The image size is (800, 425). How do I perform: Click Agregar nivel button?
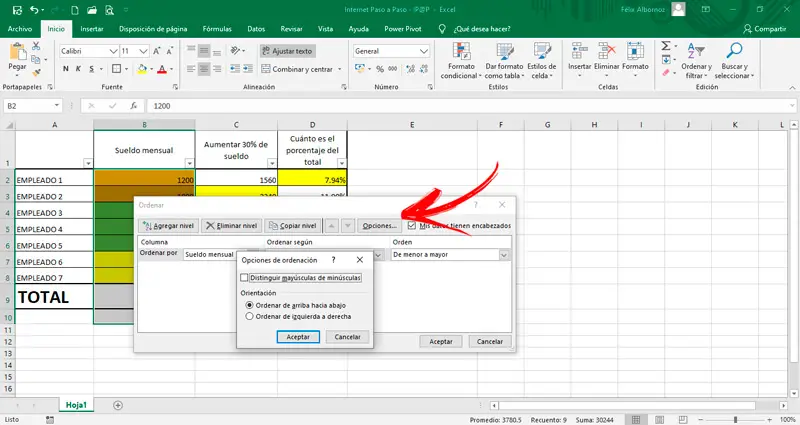(168, 226)
